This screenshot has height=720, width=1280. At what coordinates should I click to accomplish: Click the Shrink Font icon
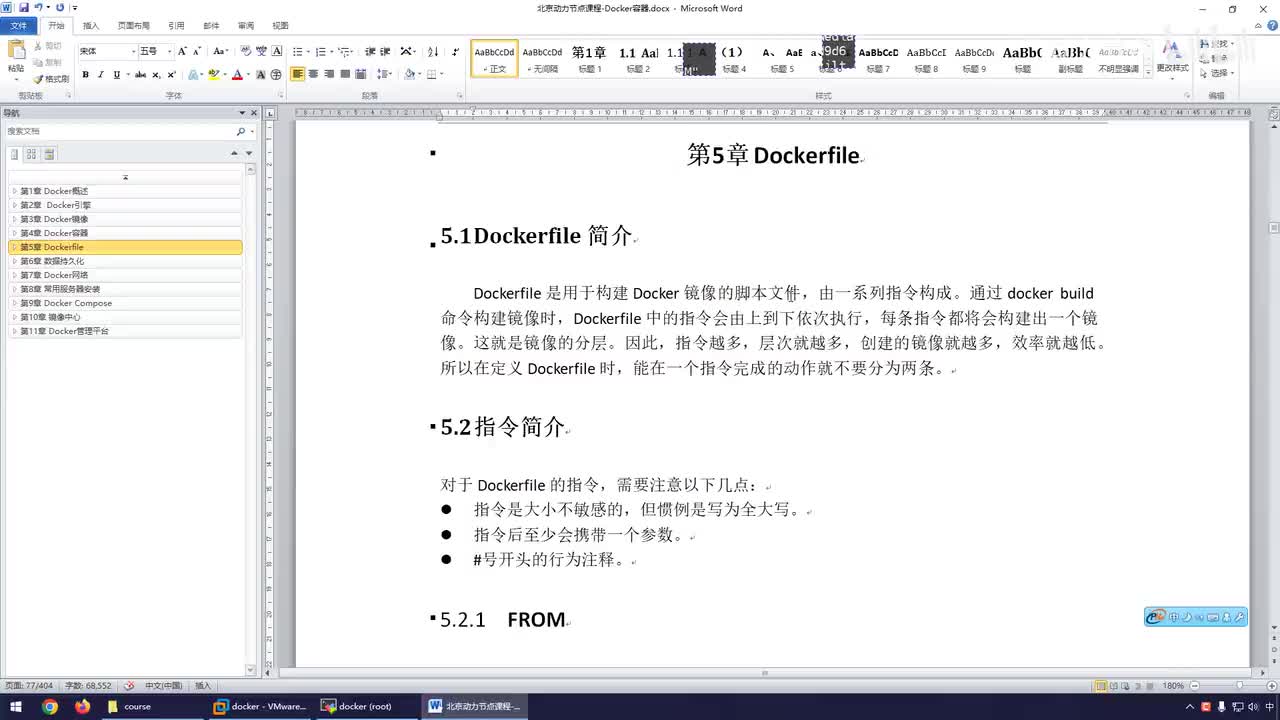(197, 51)
